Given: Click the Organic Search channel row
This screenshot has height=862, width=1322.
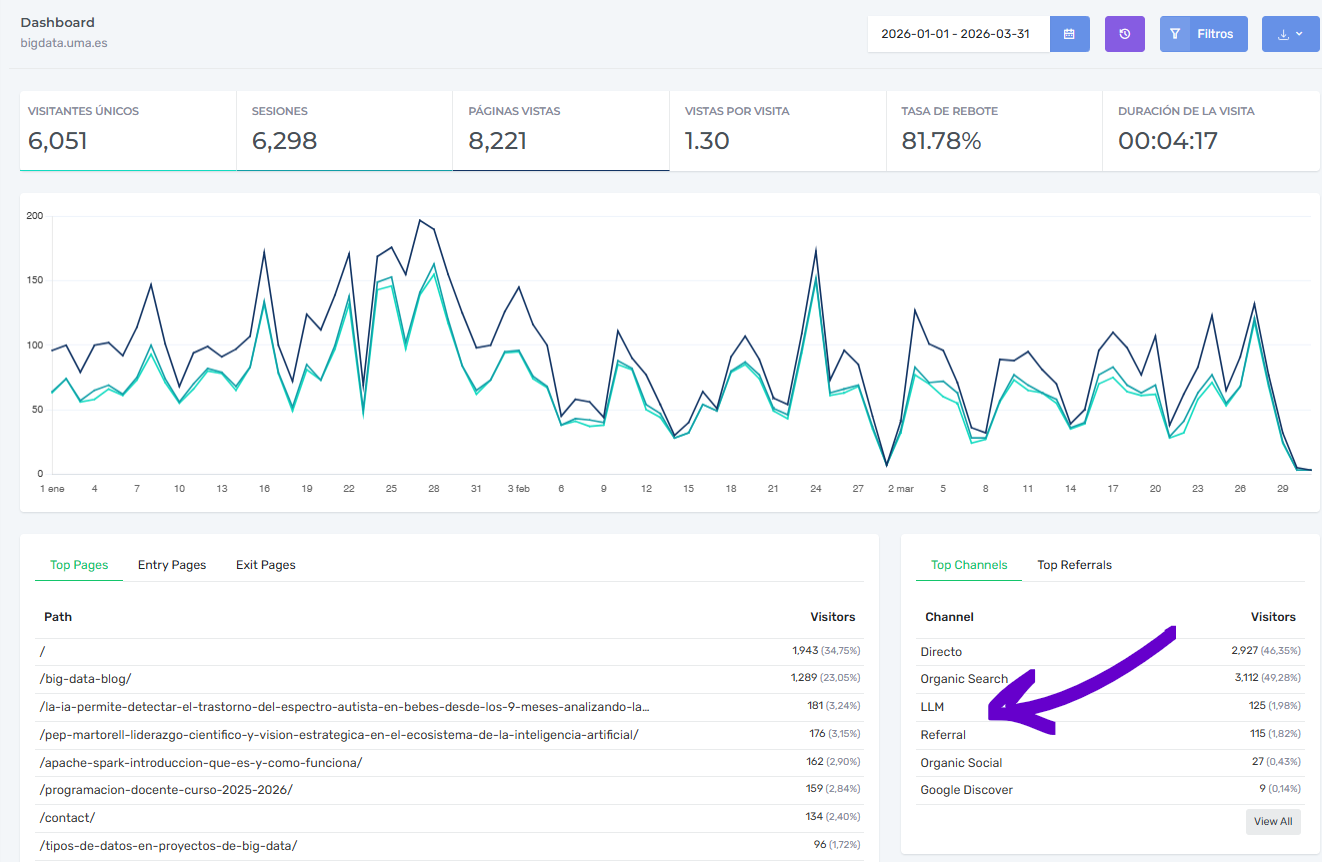Looking at the screenshot, I should pos(1110,679).
